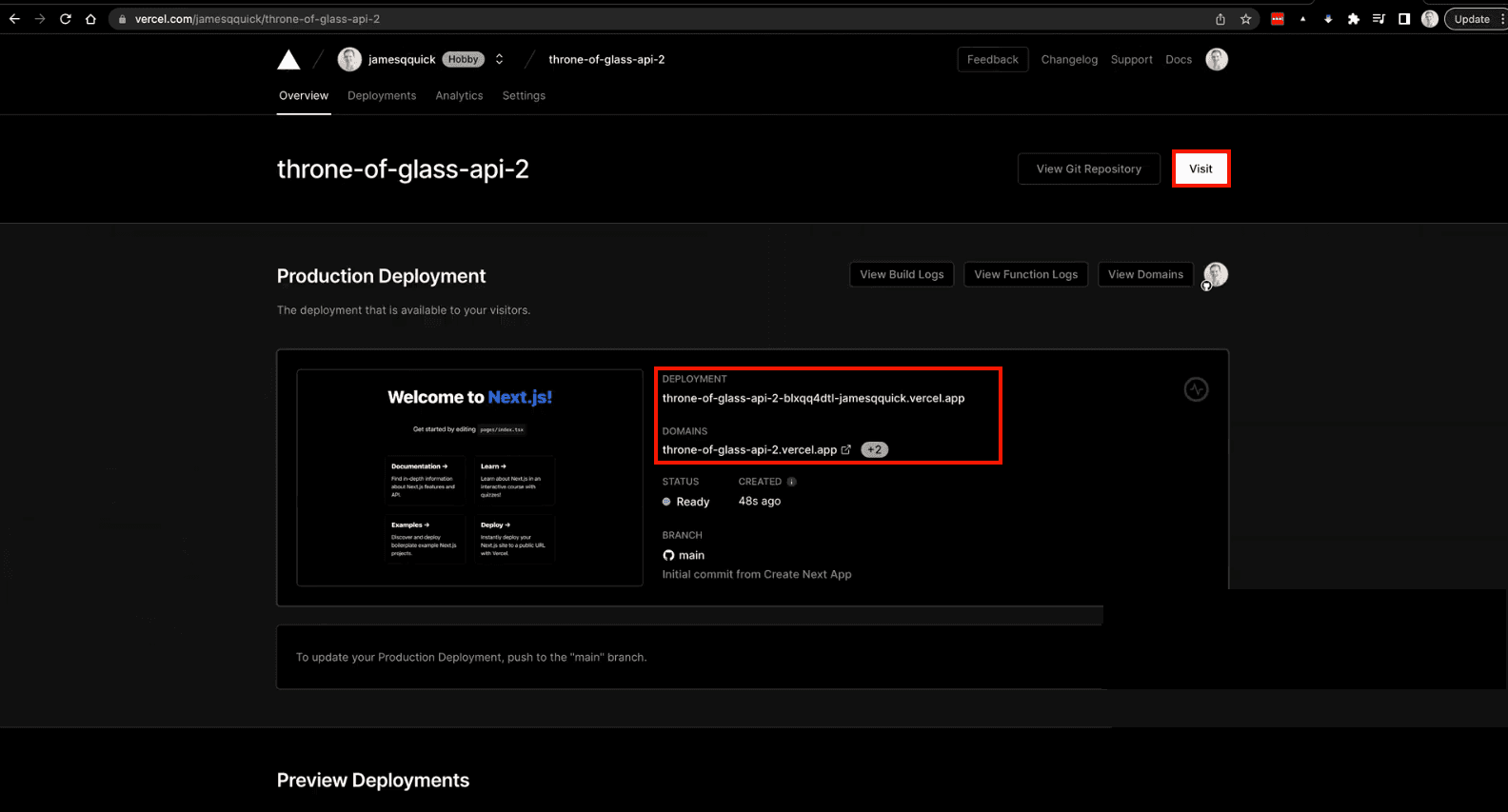Click the Visit button
Screen dimensions: 1508x812
coord(1200,168)
